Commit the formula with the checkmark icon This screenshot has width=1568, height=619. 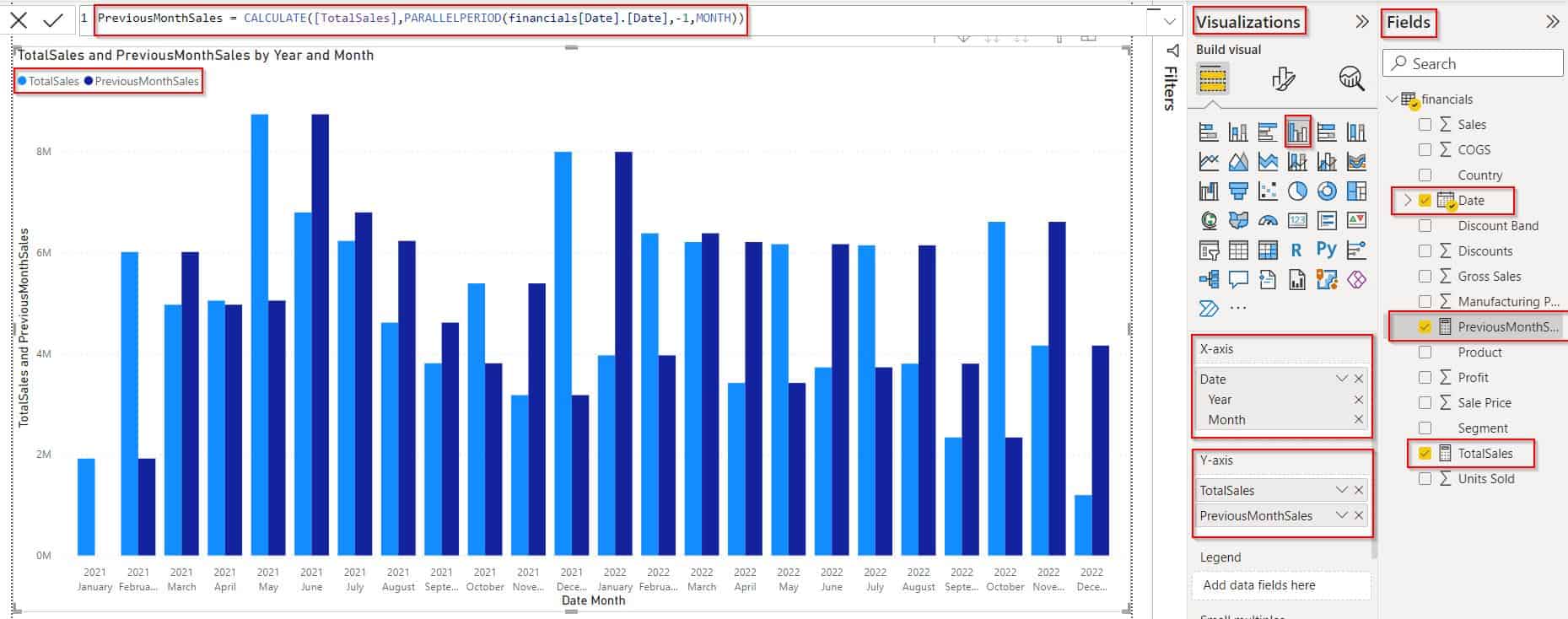[53, 20]
